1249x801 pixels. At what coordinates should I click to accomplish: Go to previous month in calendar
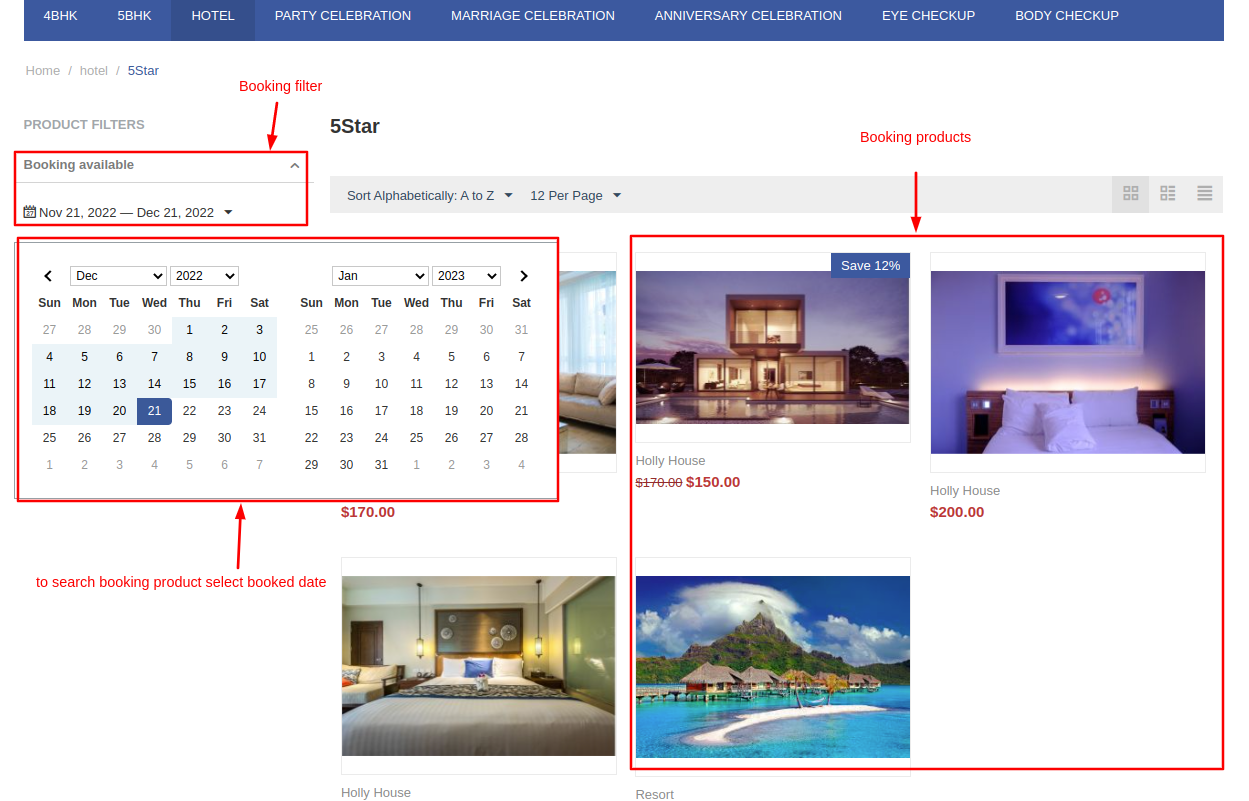[48, 276]
